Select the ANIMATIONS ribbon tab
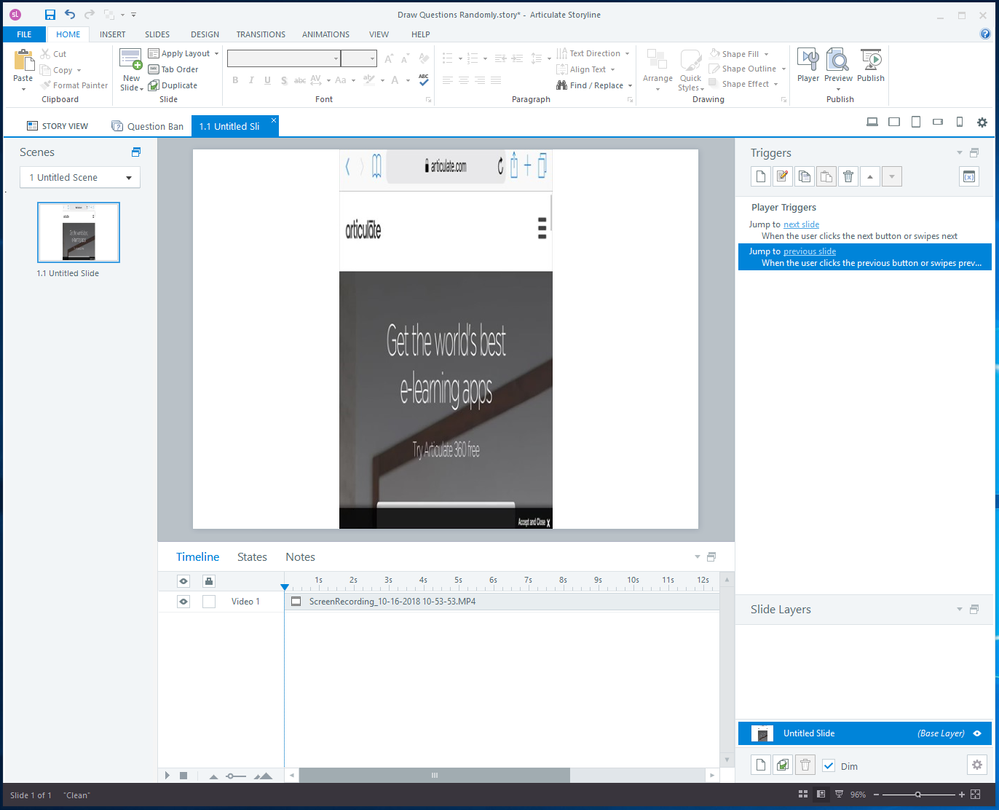 326,34
